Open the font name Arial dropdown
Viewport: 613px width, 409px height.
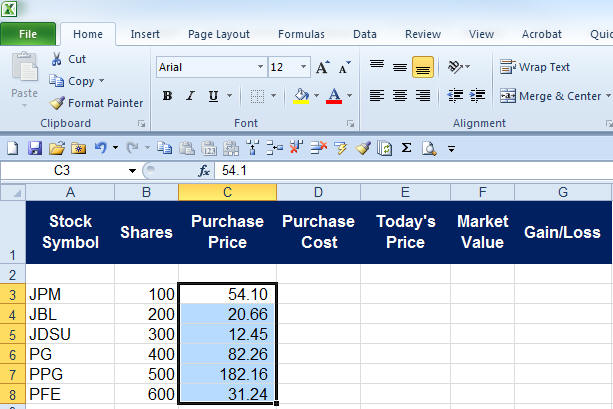click(x=256, y=67)
